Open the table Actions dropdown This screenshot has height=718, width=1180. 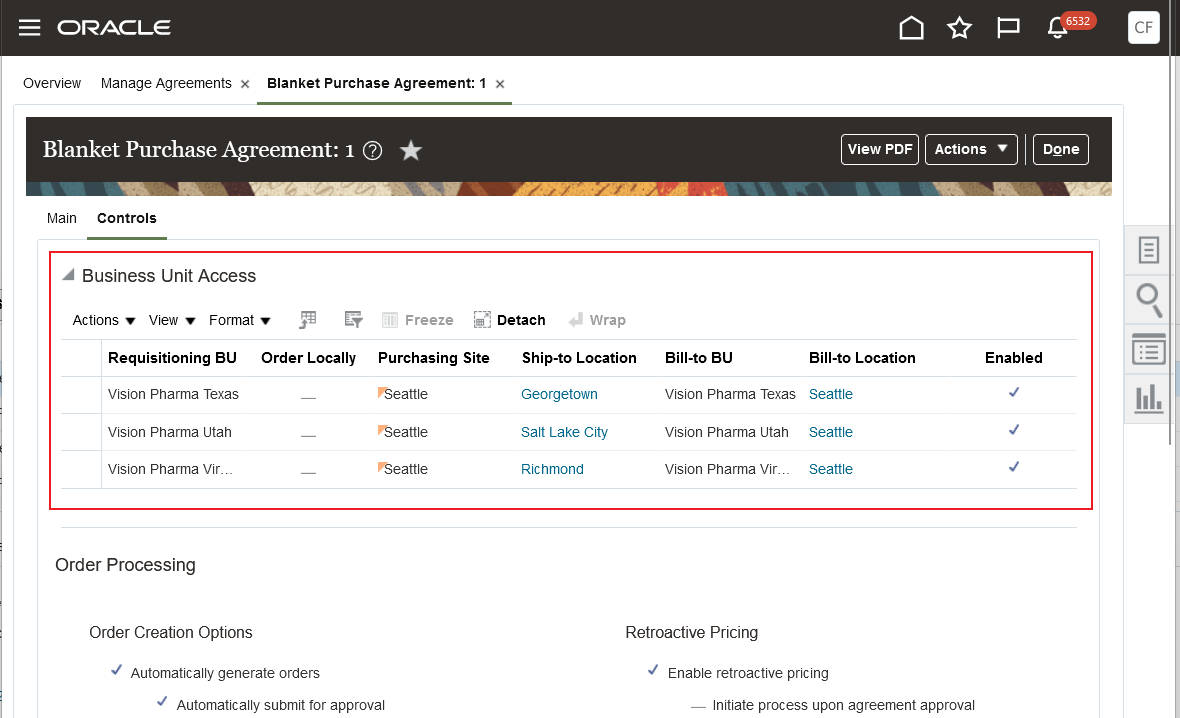click(104, 321)
